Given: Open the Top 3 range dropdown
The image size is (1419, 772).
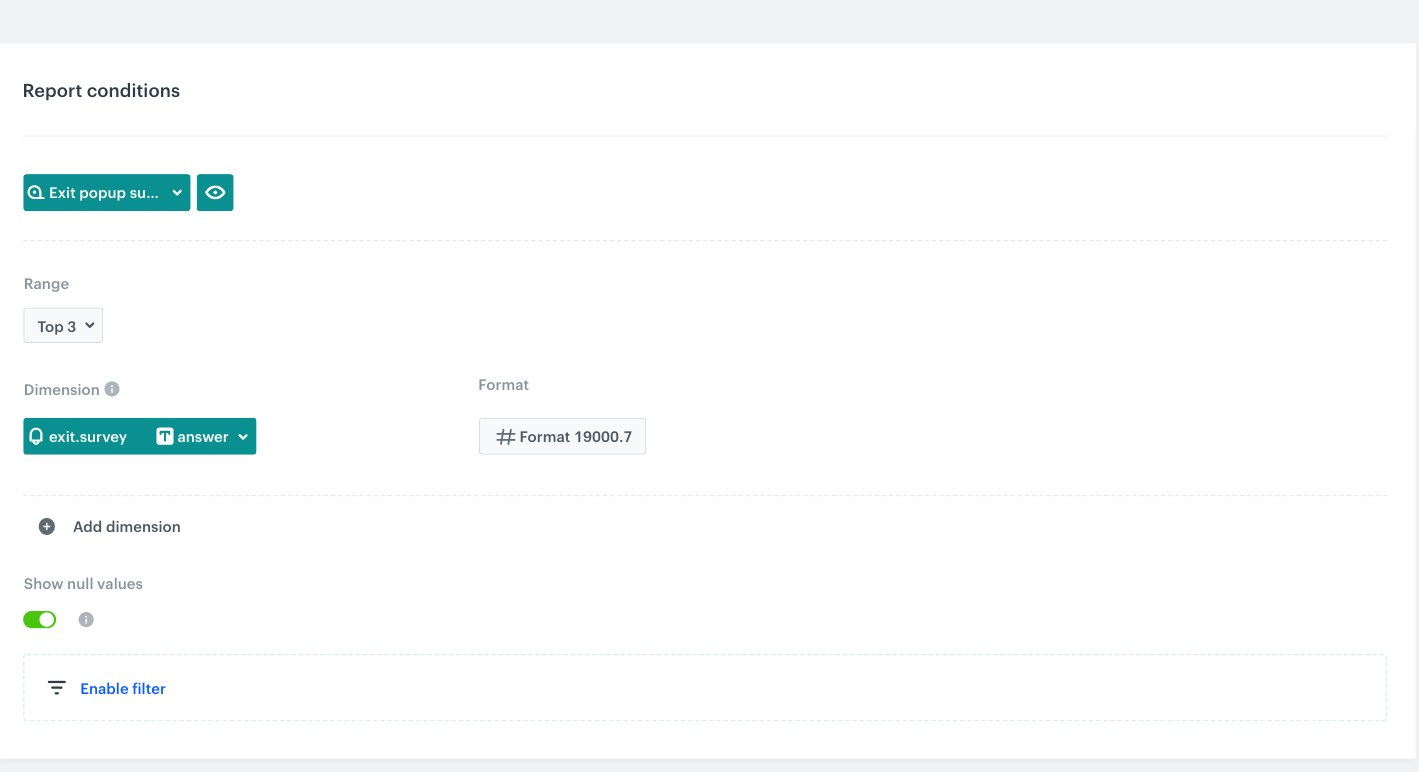Looking at the screenshot, I should tap(62, 325).
